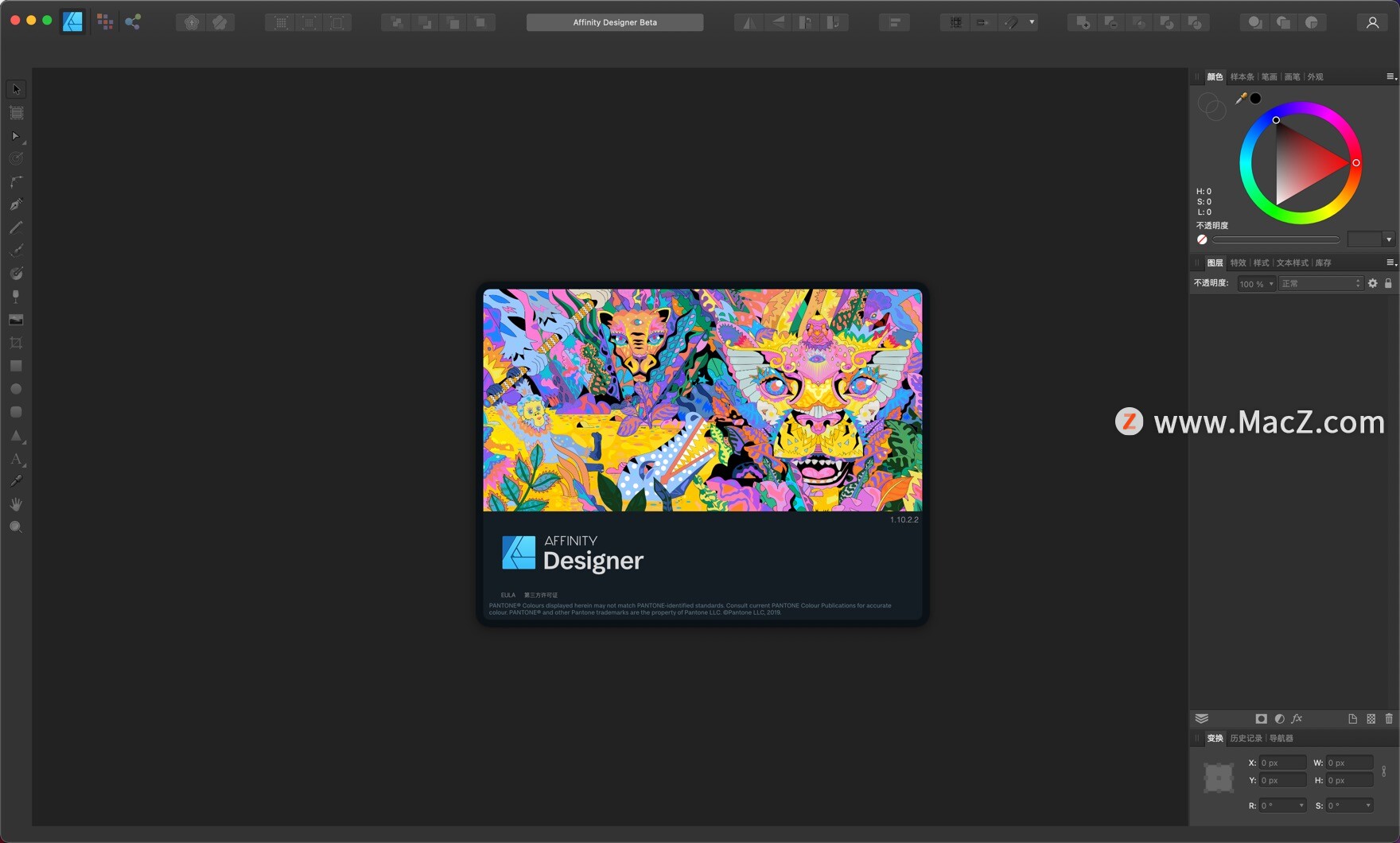Image resolution: width=1400 pixels, height=843 pixels.
Task: Click the Flip Horizontal toolbar icon
Action: coord(749,22)
